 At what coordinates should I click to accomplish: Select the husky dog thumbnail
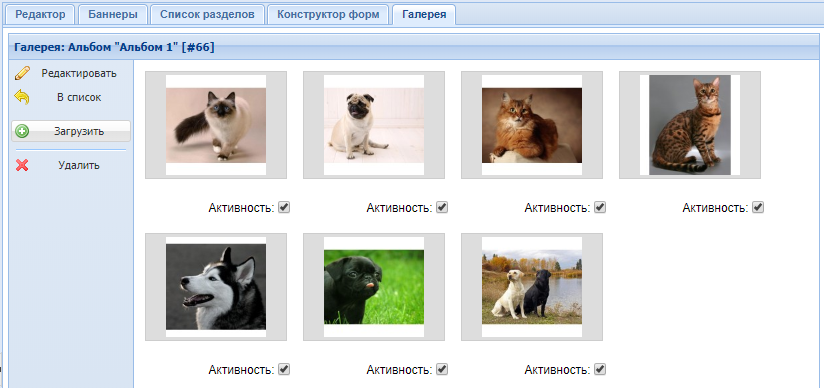tap(216, 287)
